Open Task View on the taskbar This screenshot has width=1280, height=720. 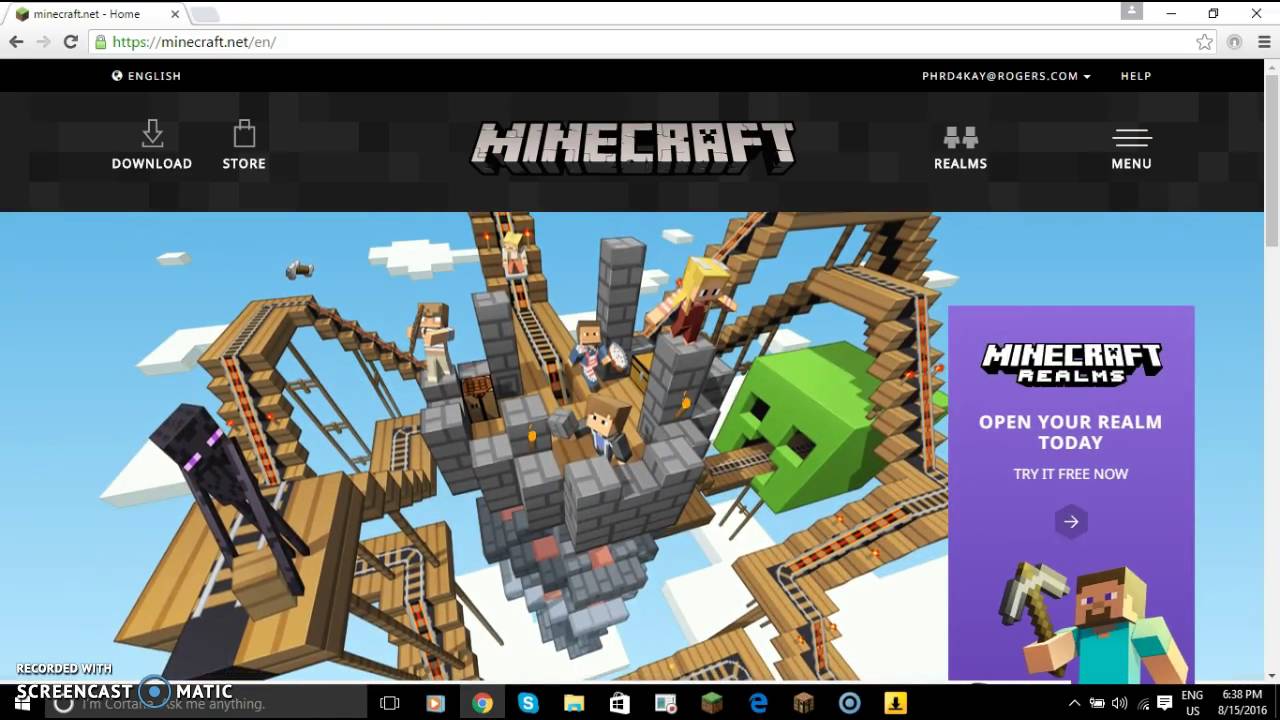pos(390,703)
